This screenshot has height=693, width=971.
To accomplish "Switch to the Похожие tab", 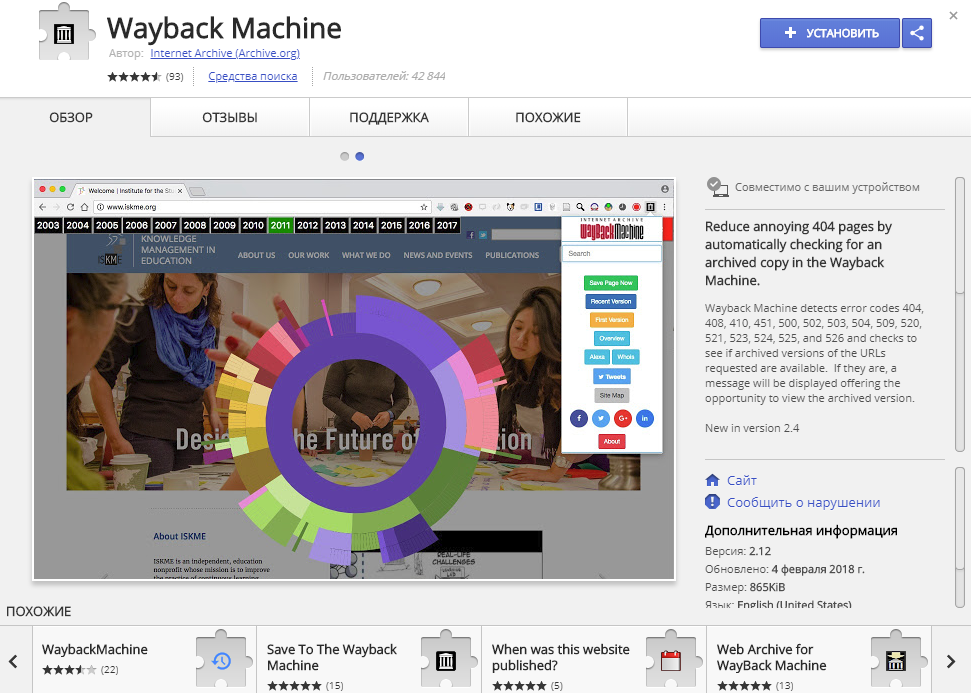I will 548,118.
